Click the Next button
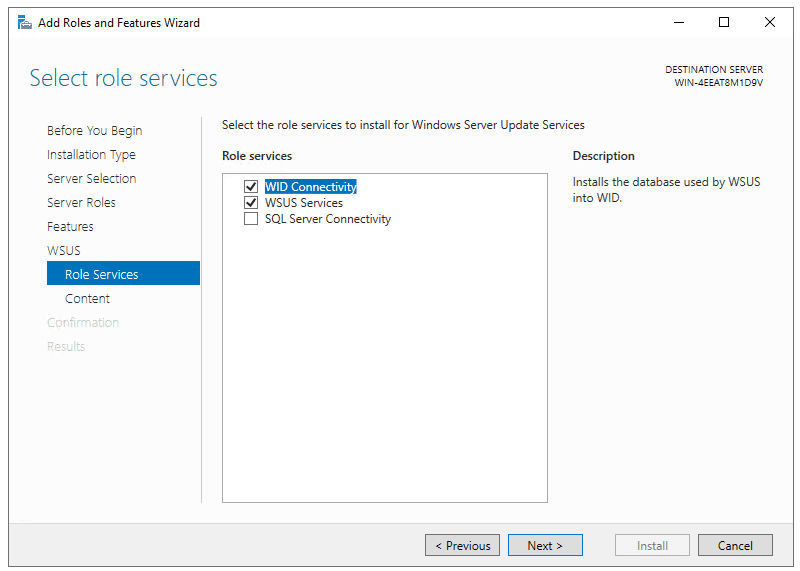The image size is (800, 571). 545,545
